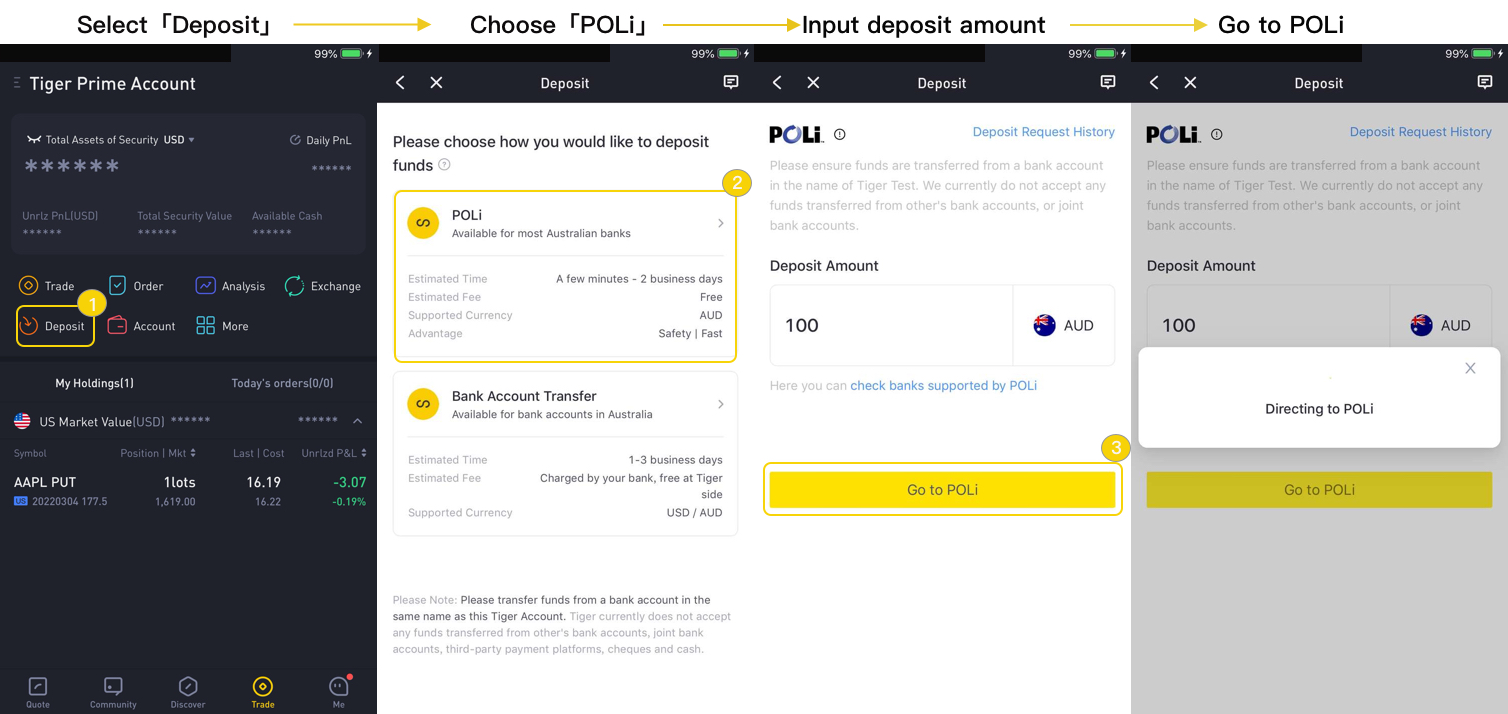Open the Bank Account Transfer option
This screenshot has height=714, width=1508.
tap(565, 454)
